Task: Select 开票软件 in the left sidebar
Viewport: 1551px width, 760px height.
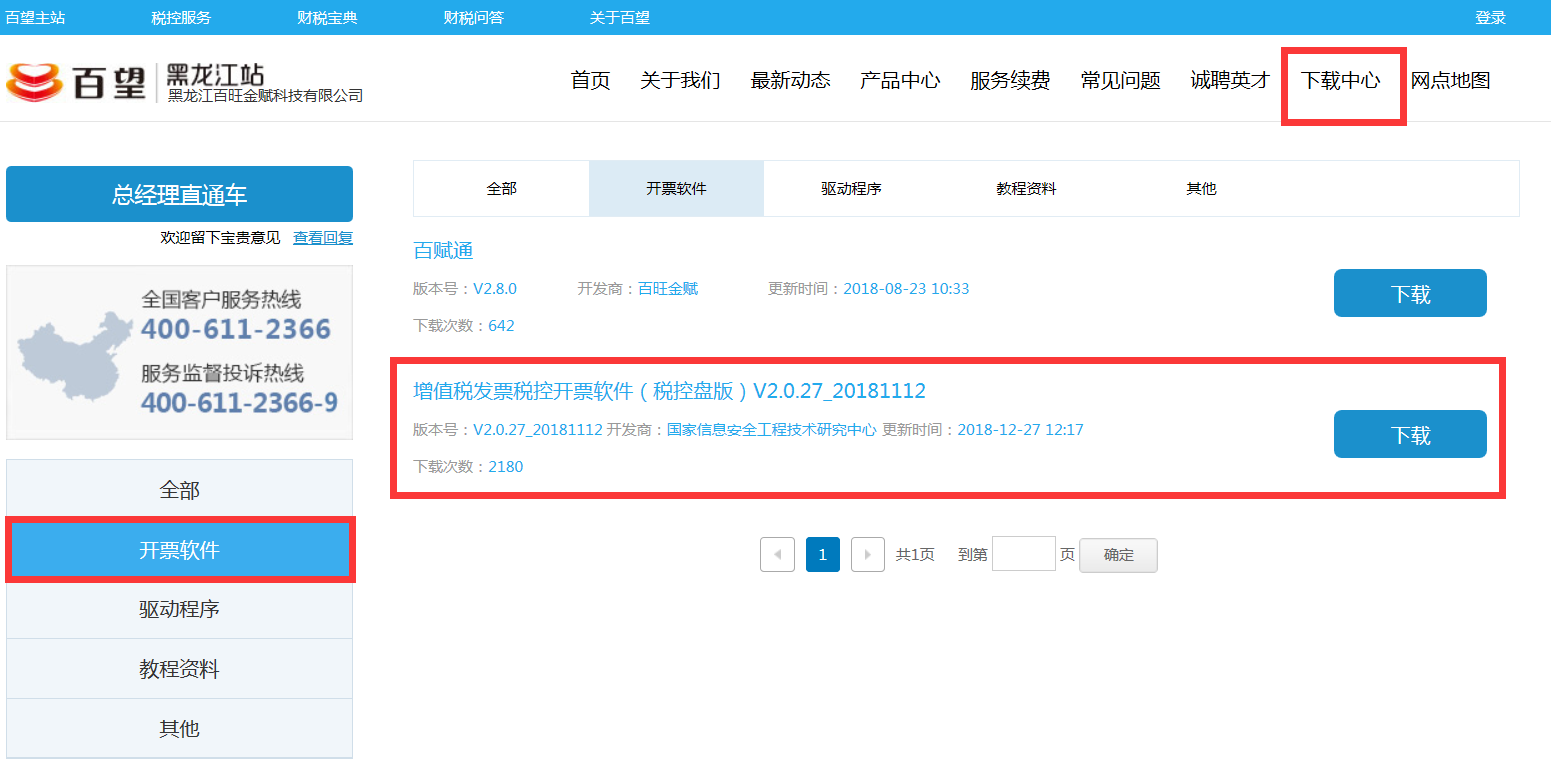Action: (x=179, y=550)
